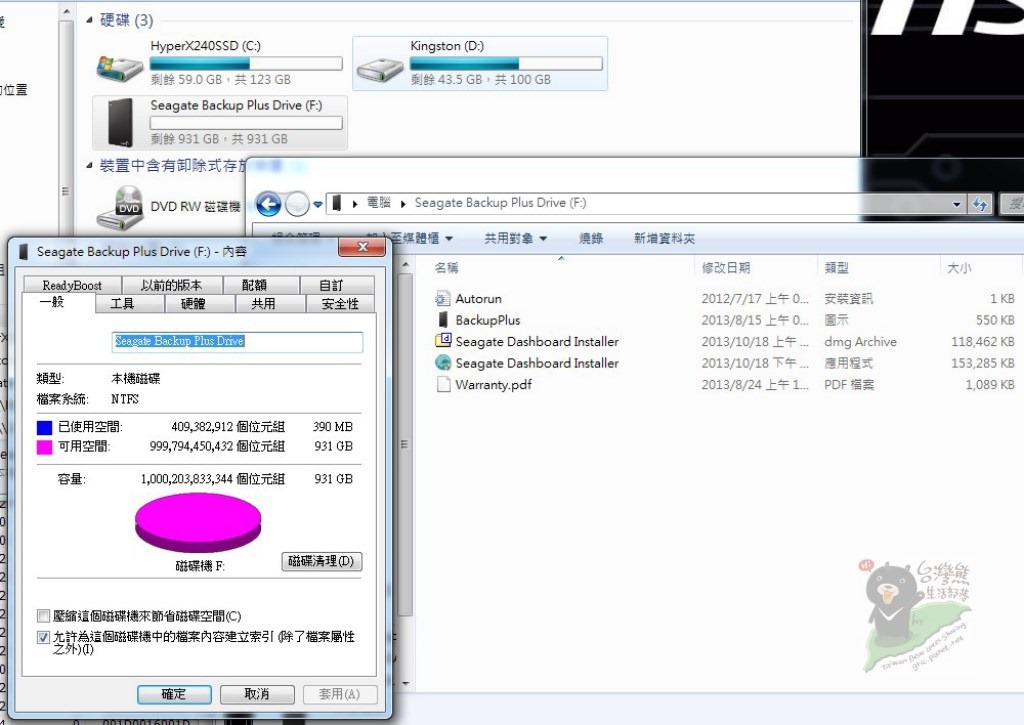Click the drive name text field

click(x=237, y=342)
